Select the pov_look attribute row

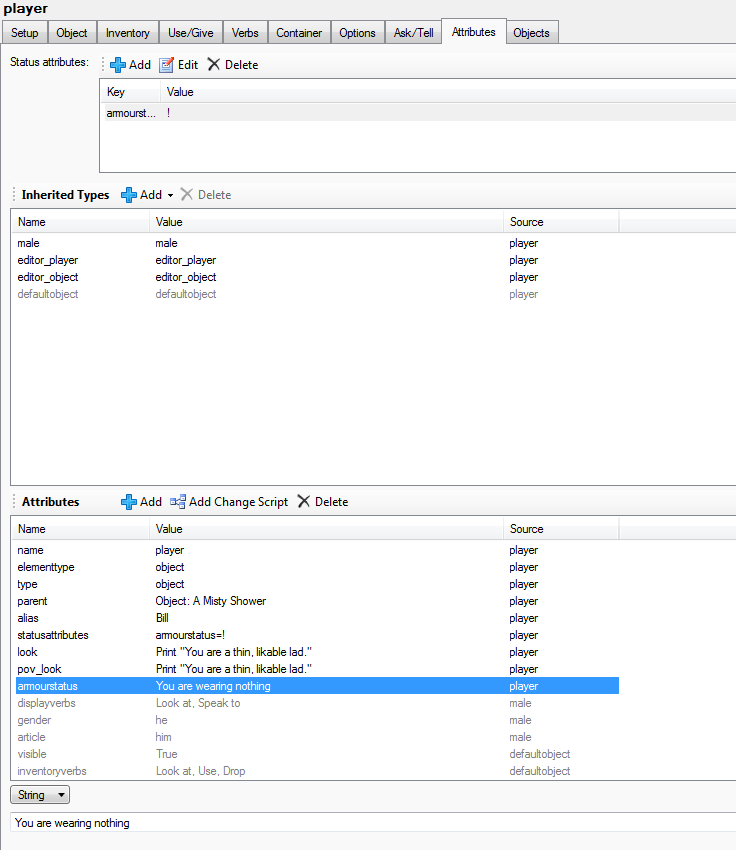38,669
